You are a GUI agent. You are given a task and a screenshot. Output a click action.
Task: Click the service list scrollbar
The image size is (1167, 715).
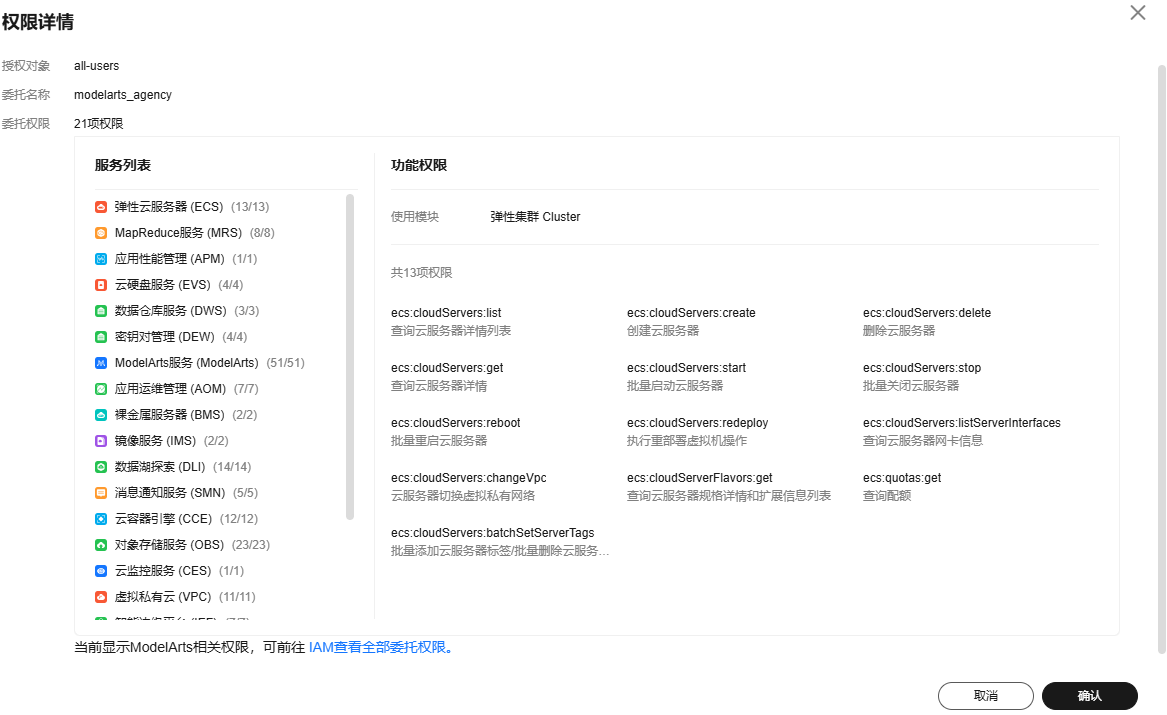(x=350, y=357)
